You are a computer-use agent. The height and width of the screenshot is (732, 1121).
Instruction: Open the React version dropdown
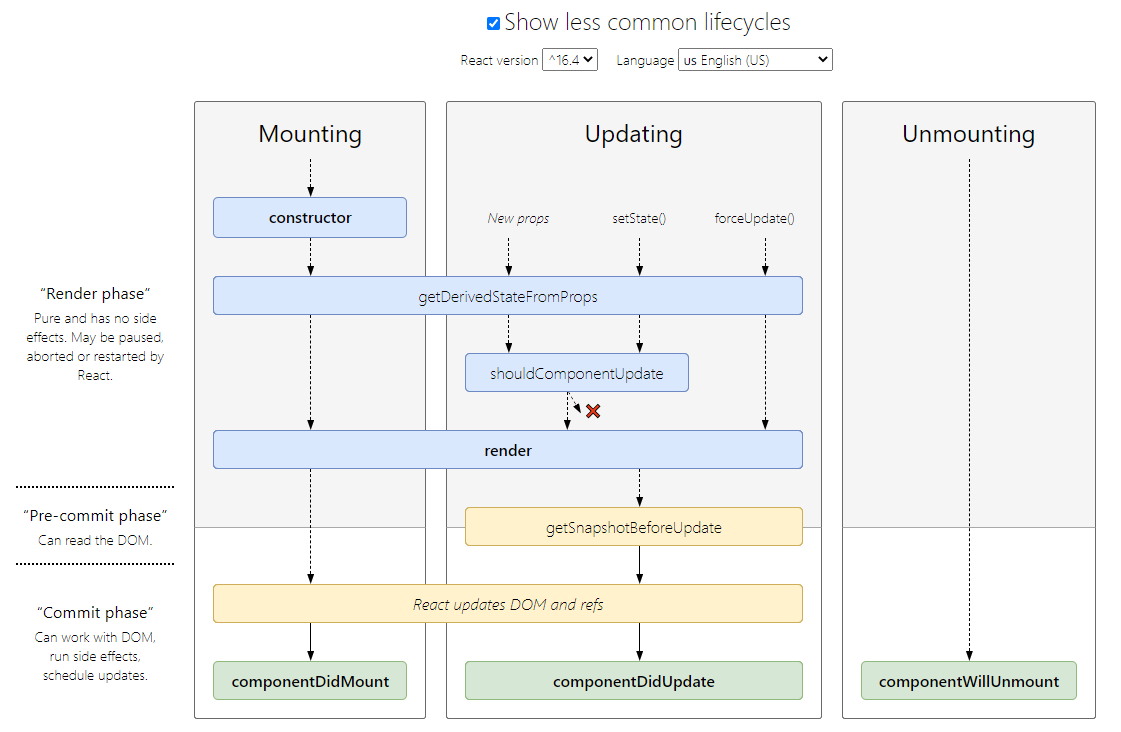(570, 60)
